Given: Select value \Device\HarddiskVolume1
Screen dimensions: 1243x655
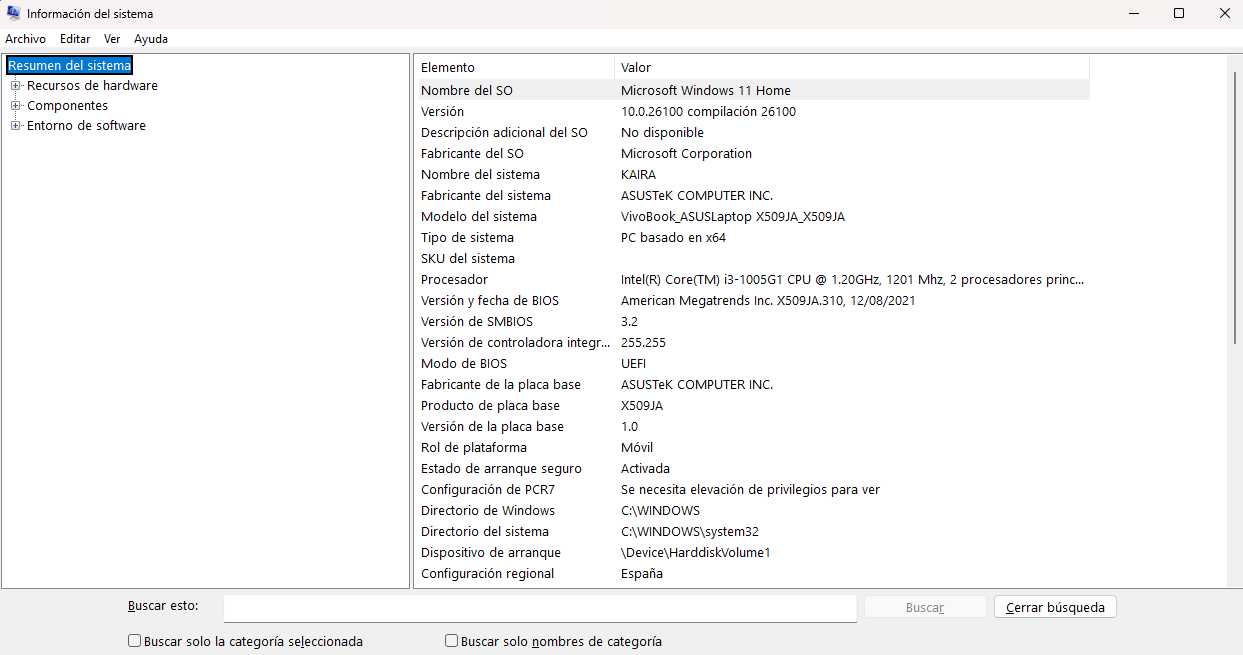Looking at the screenshot, I should [696, 552].
